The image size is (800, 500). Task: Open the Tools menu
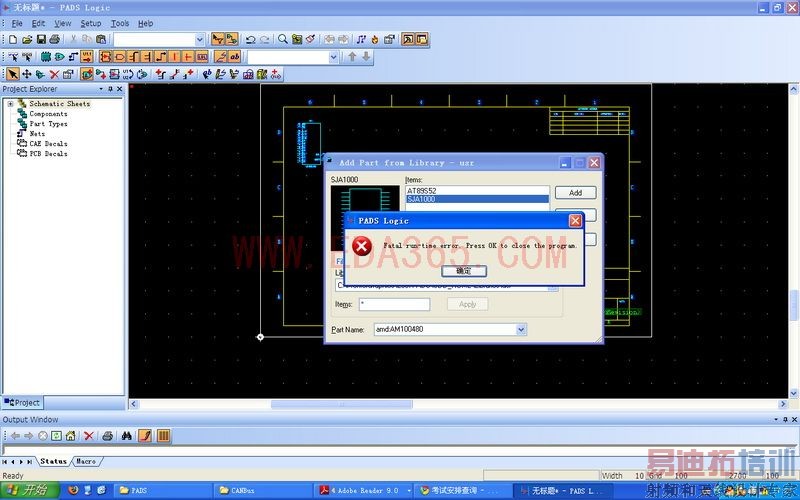click(120, 23)
